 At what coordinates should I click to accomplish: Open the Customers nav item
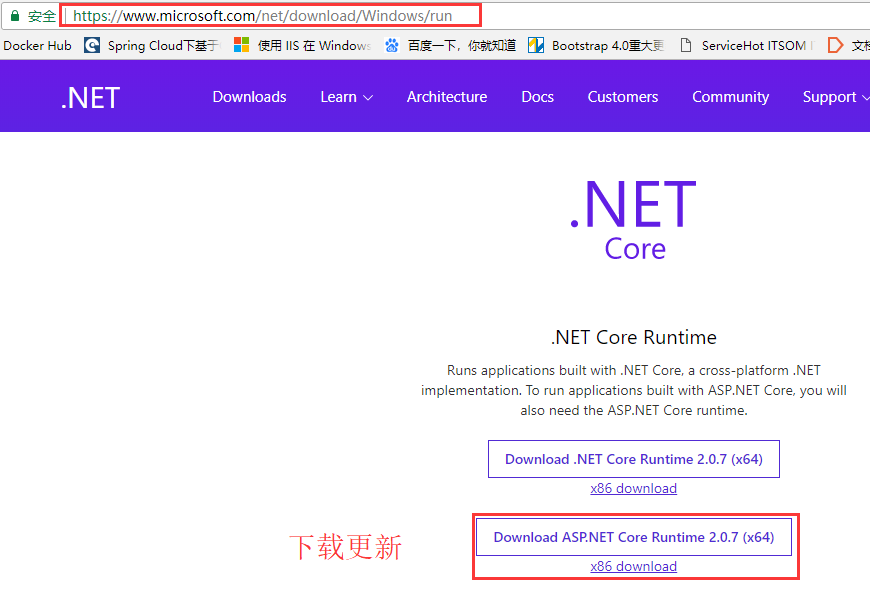623,97
